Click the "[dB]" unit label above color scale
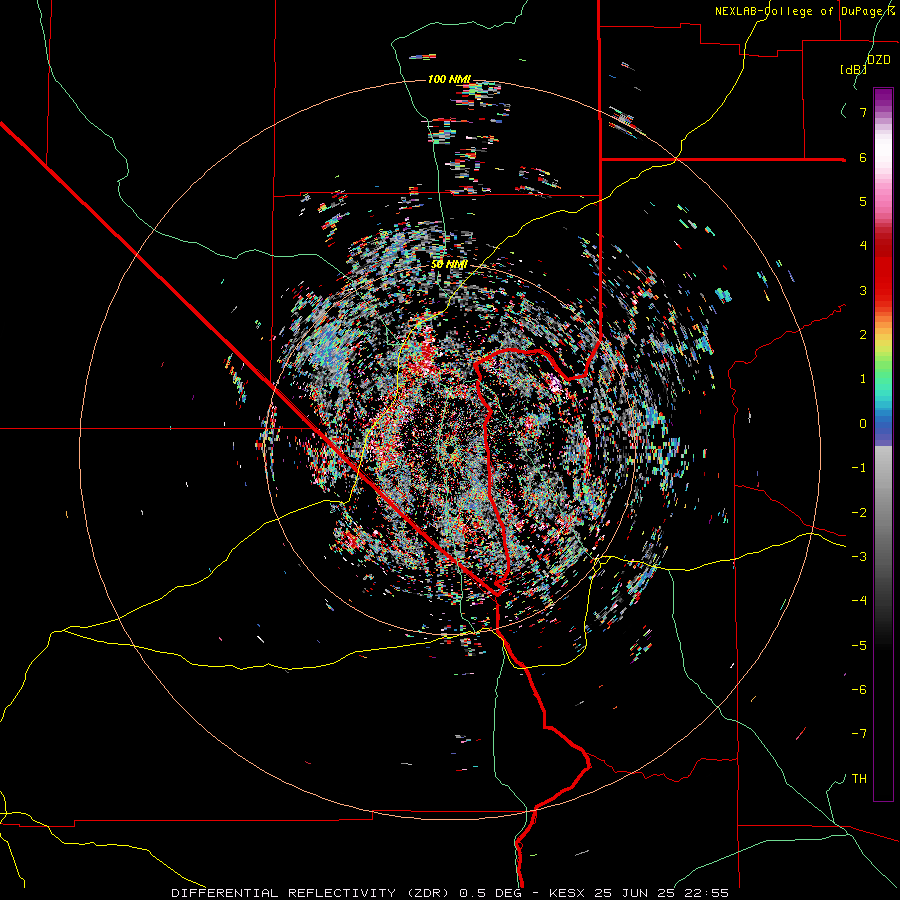This screenshot has width=900, height=900. (x=854, y=69)
